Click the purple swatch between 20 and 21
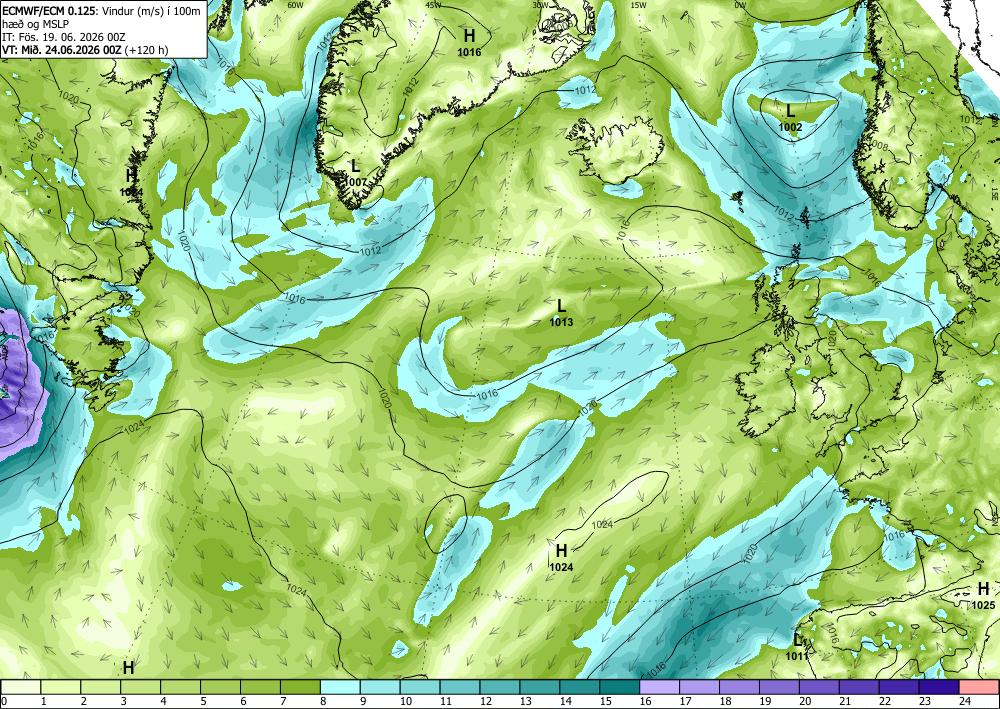The width and height of the screenshot is (1000, 709). [x=819, y=687]
